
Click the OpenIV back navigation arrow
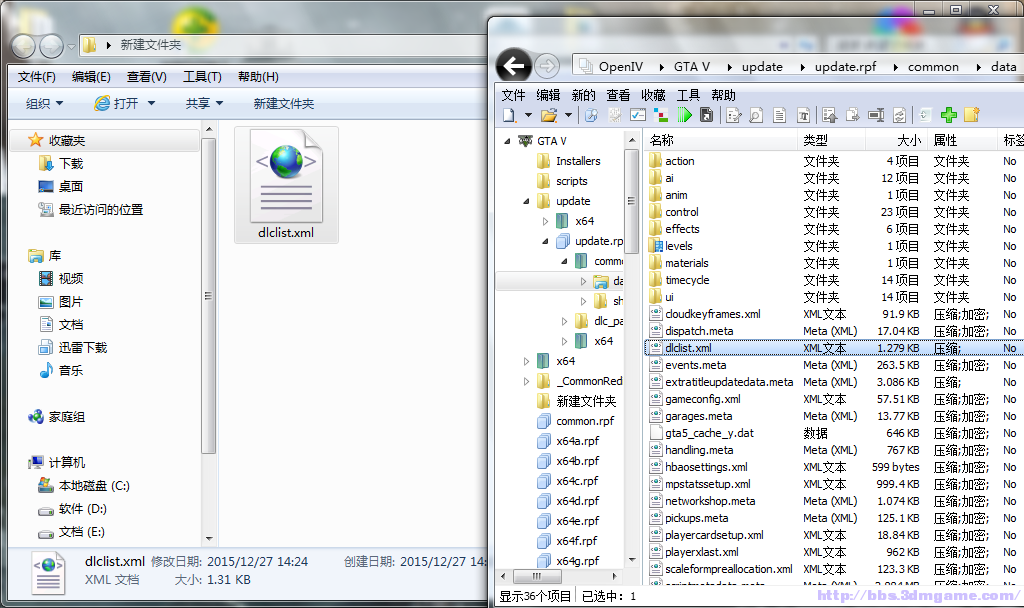tap(514, 66)
